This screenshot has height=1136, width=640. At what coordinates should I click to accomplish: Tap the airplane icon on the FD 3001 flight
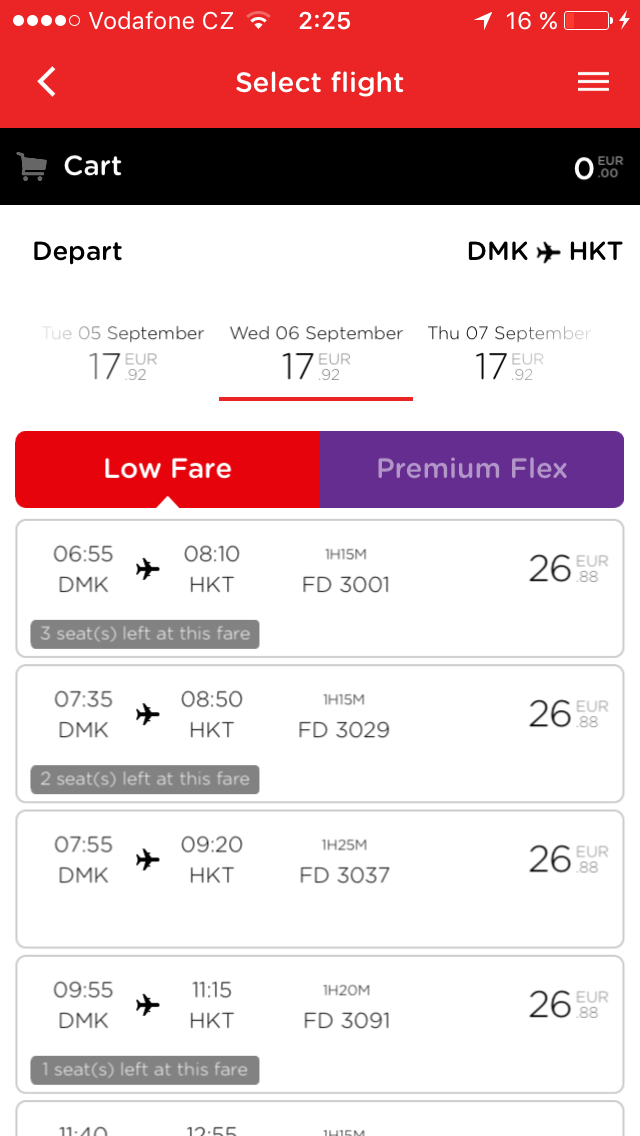click(x=148, y=569)
